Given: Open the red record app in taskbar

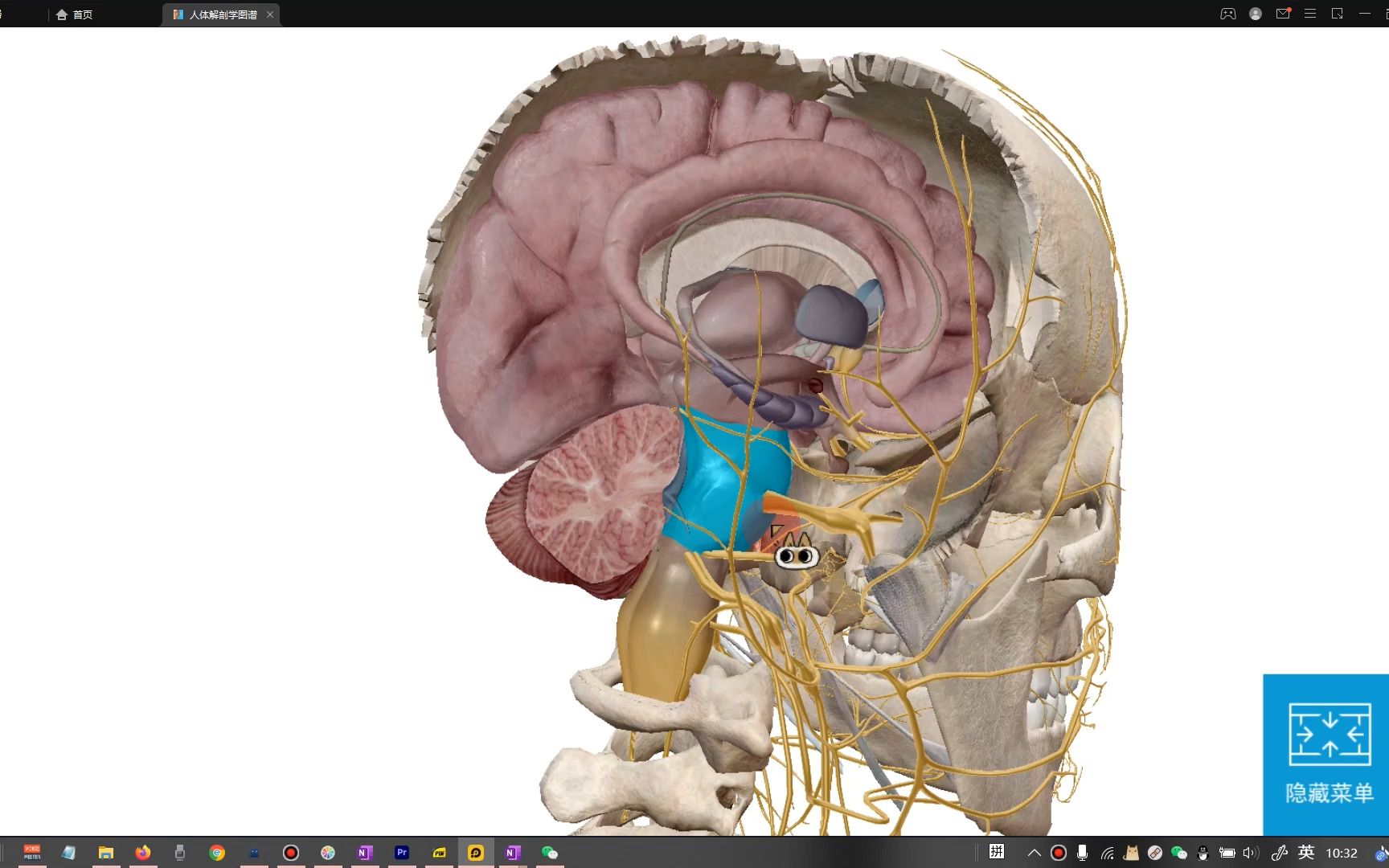Looking at the screenshot, I should [291, 853].
